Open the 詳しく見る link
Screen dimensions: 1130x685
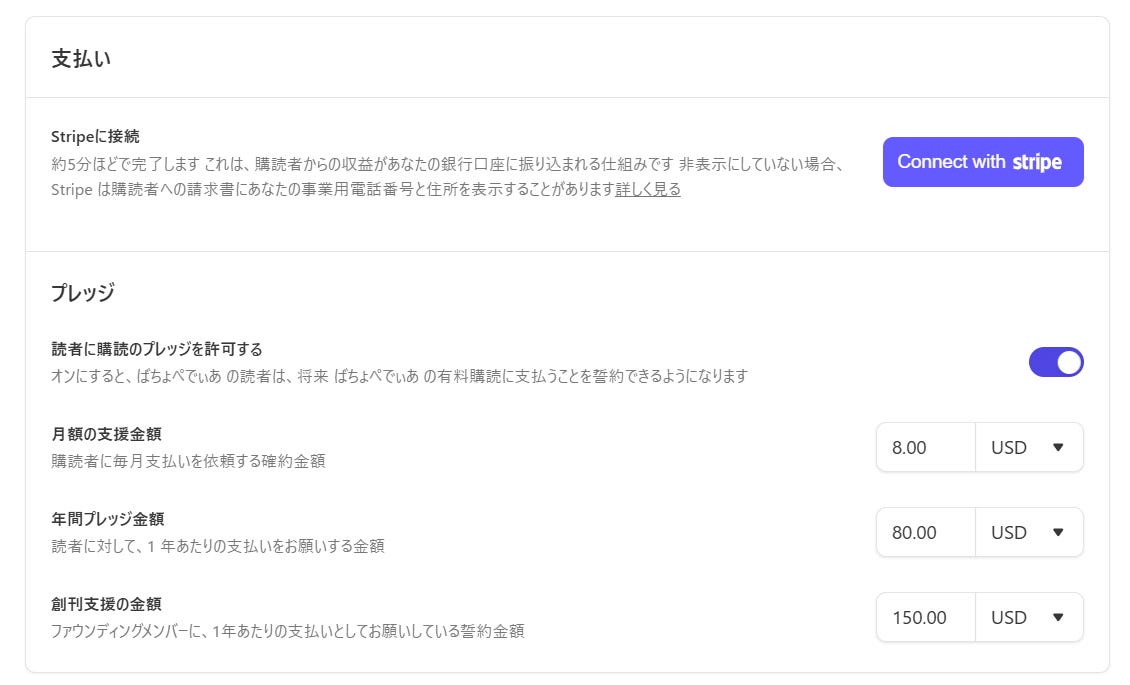[x=647, y=189]
